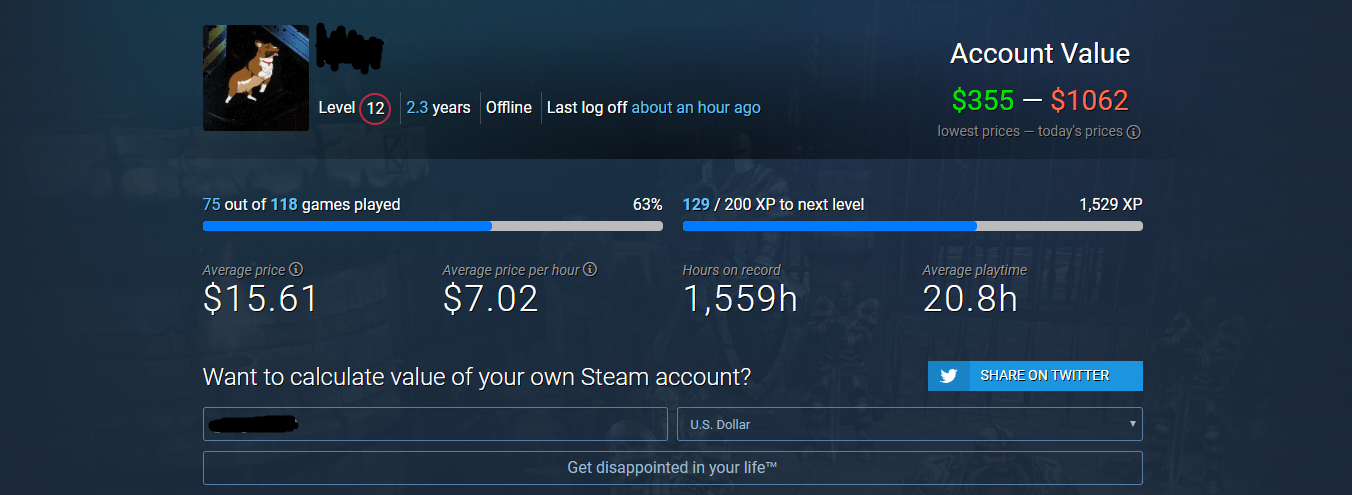Click the $355 lowest account value

[983, 100]
